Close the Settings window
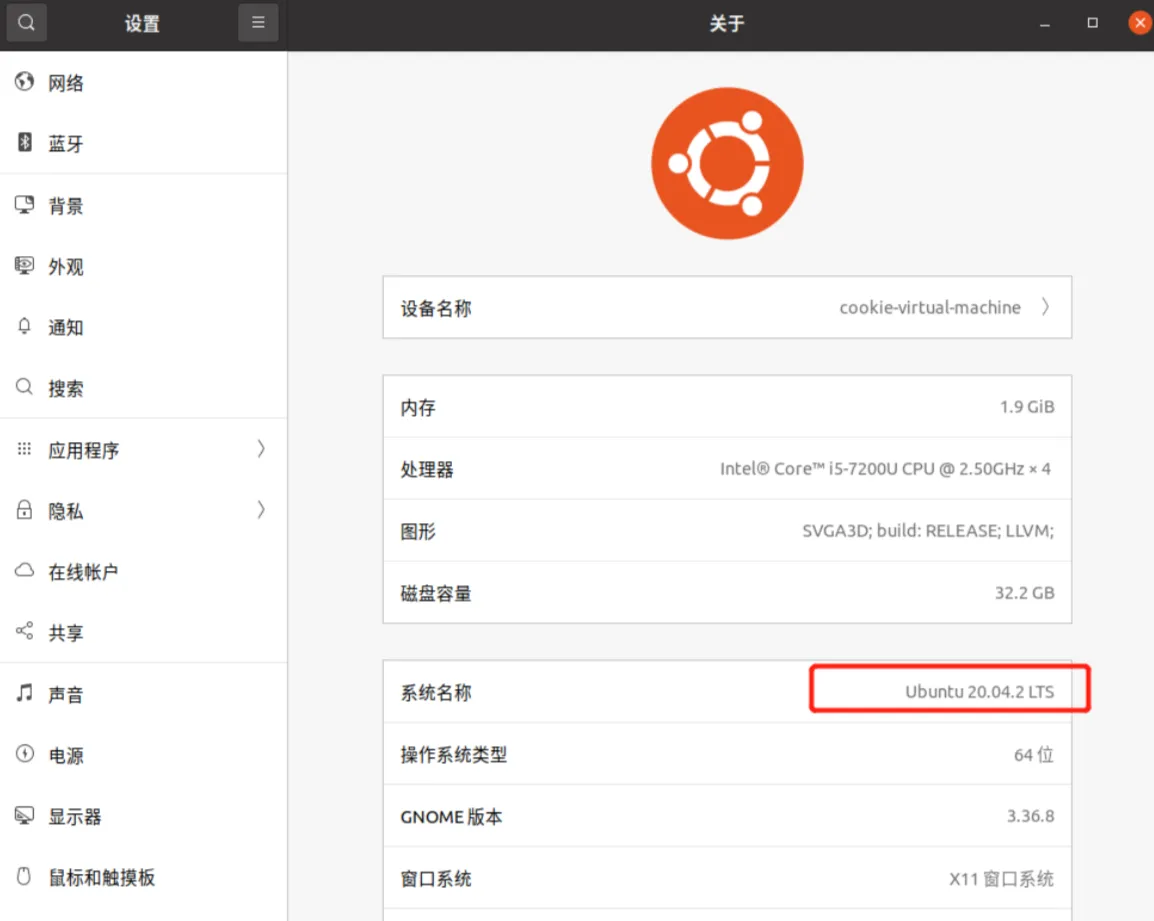 [x=1140, y=23]
